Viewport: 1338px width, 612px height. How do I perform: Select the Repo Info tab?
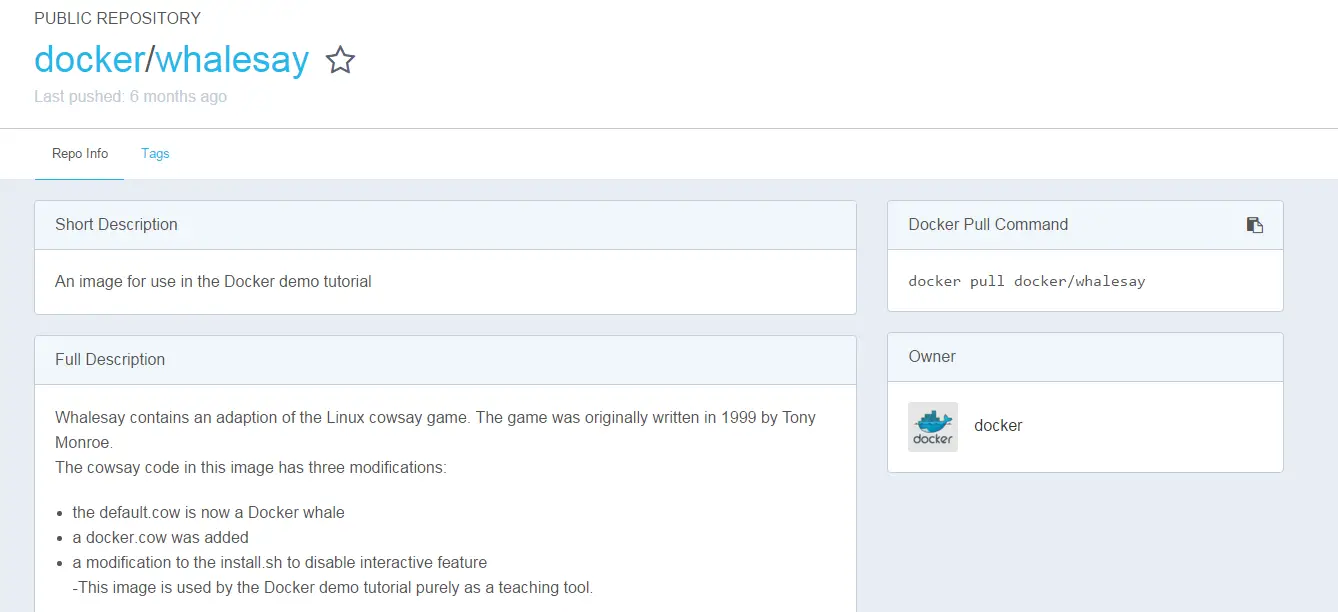80,154
